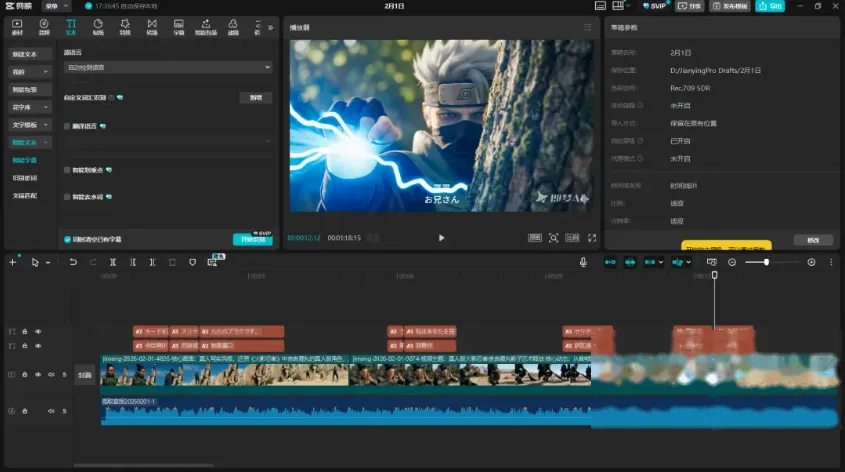Click the Share button in title bar
This screenshot has width=845, height=472.
690,6
